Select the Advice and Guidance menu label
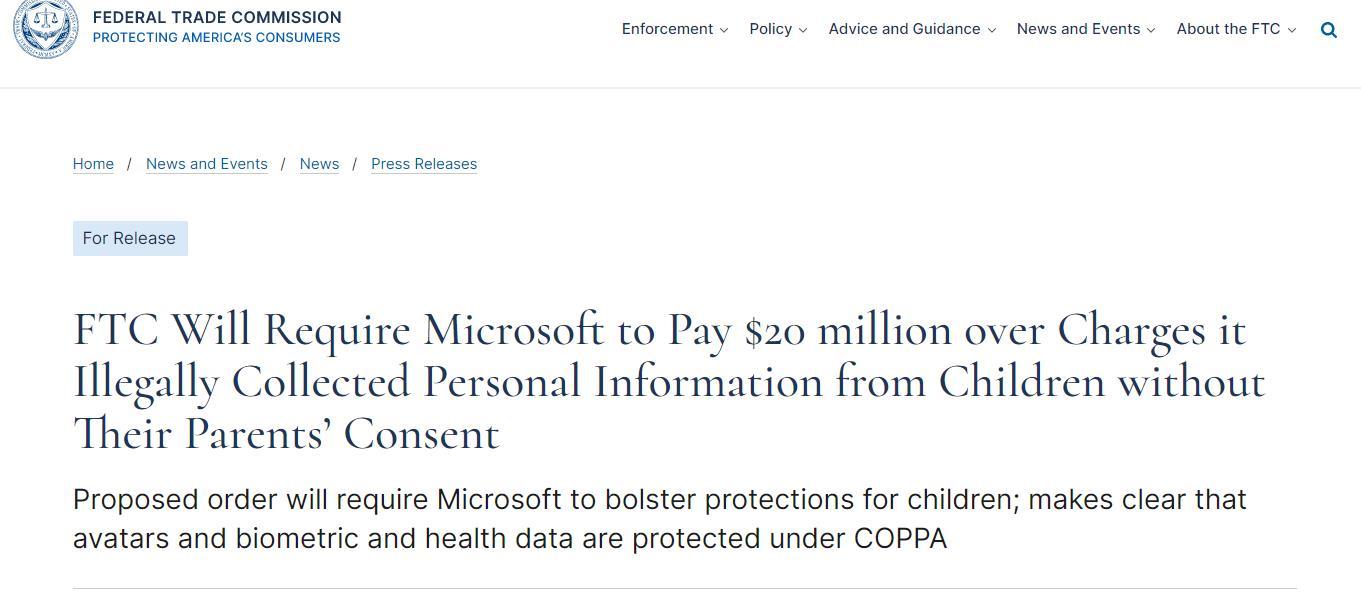Image resolution: width=1361 pixels, height=606 pixels. pyautogui.click(x=904, y=29)
